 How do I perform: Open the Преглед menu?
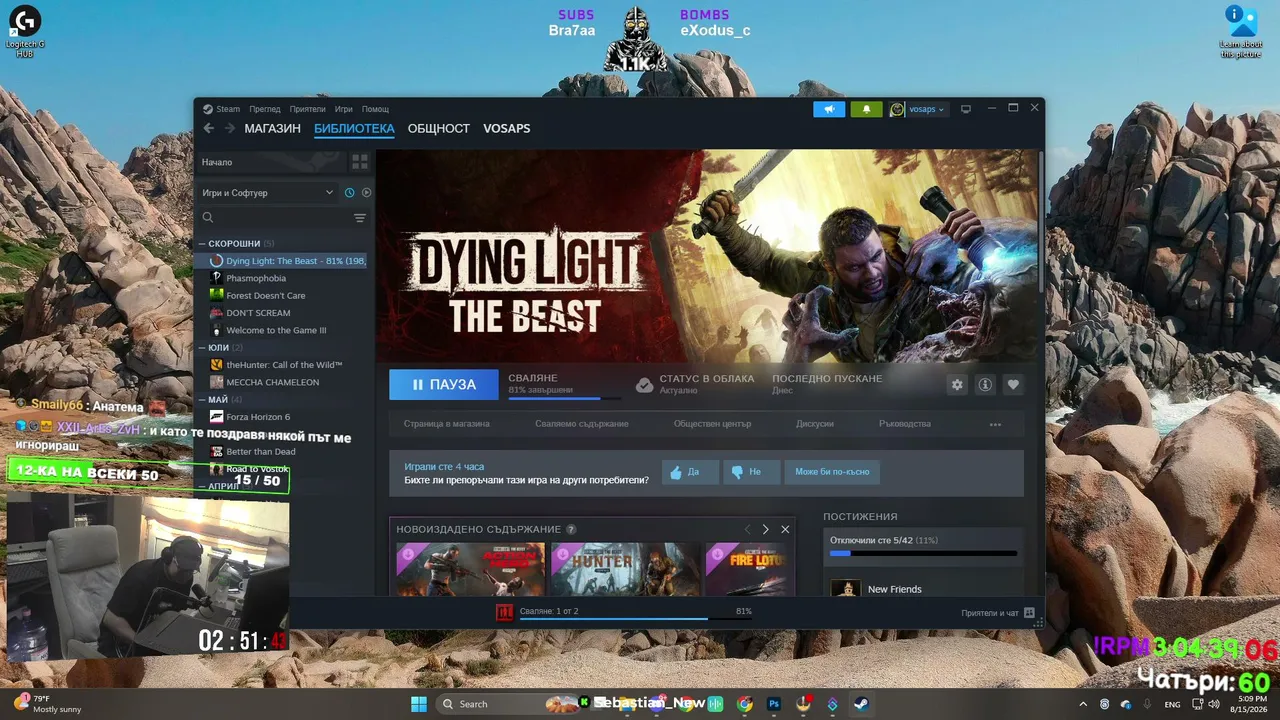pyautogui.click(x=265, y=109)
